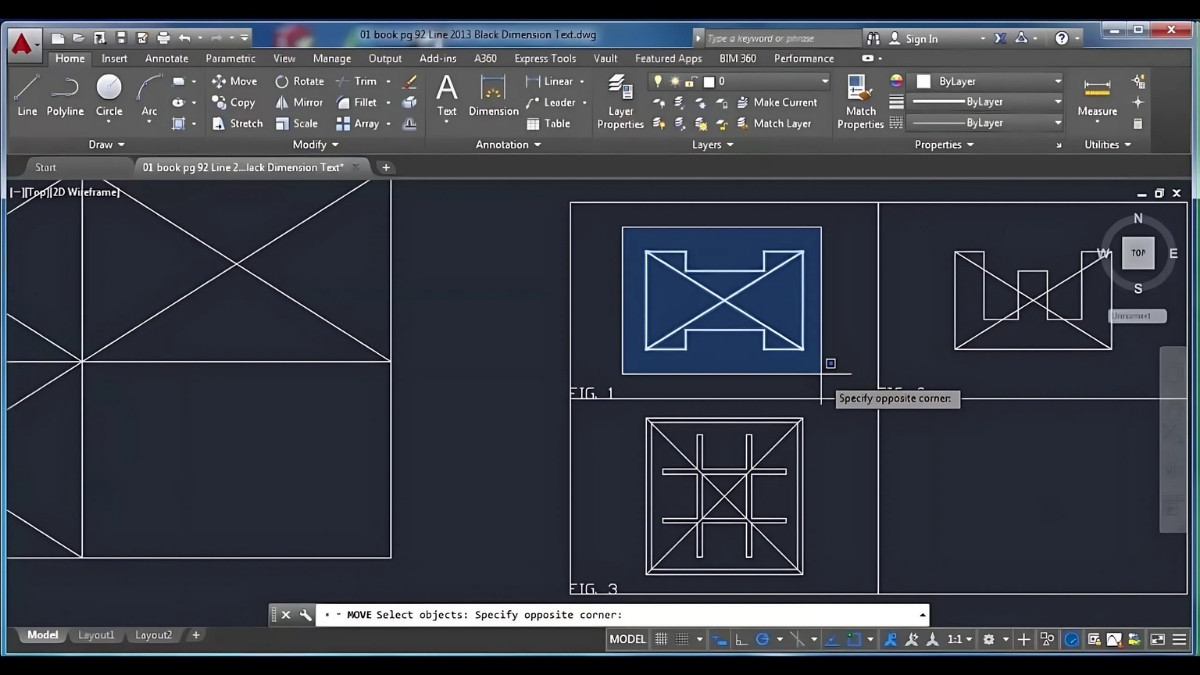
Task: Click the Plot printer icon in quick access toolbar
Action: point(164,38)
